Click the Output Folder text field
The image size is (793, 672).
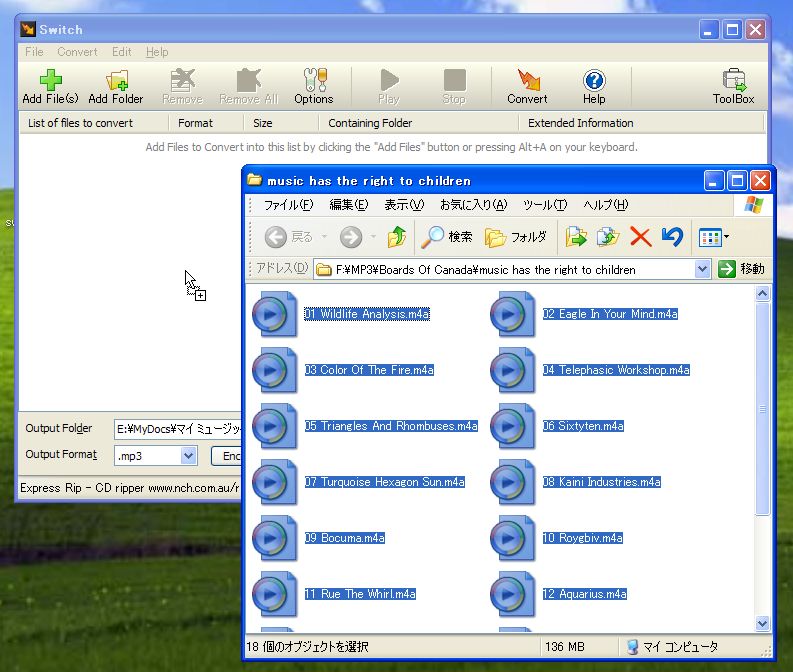[x=178, y=429]
